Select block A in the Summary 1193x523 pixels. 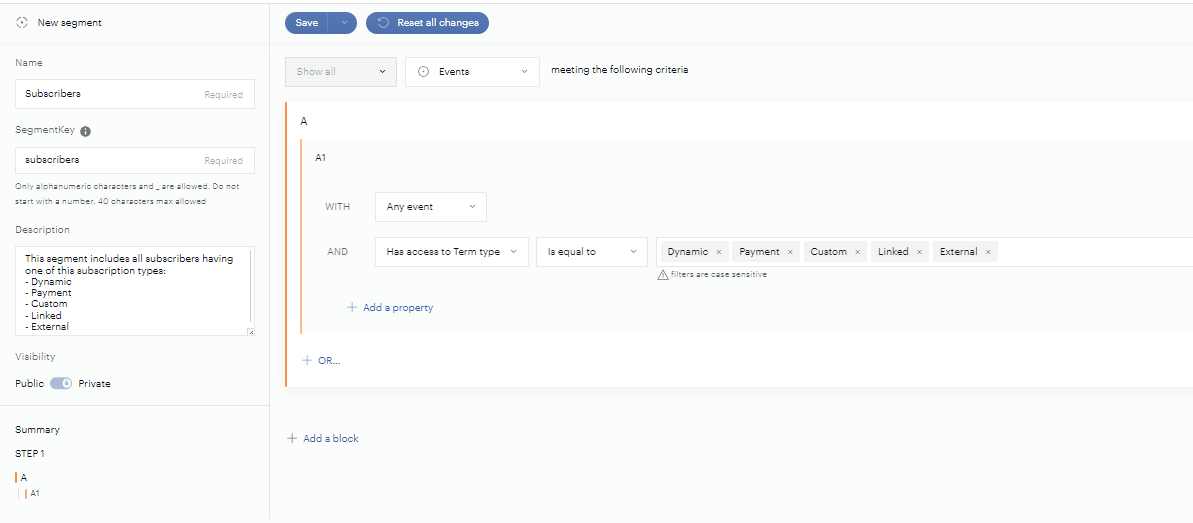(24, 478)
